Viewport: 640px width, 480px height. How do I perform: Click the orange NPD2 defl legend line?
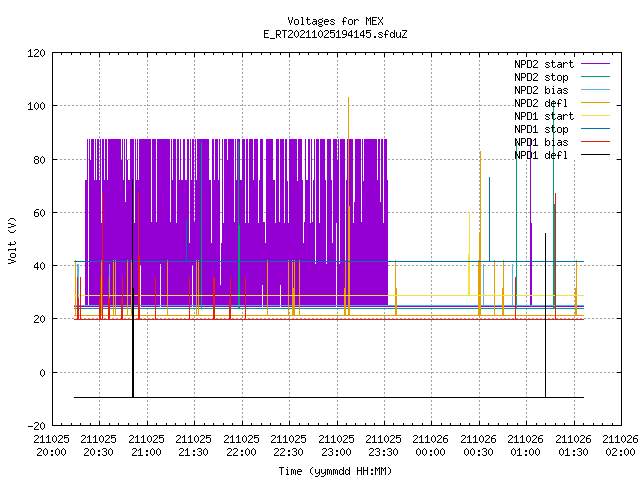click(596, 103)
